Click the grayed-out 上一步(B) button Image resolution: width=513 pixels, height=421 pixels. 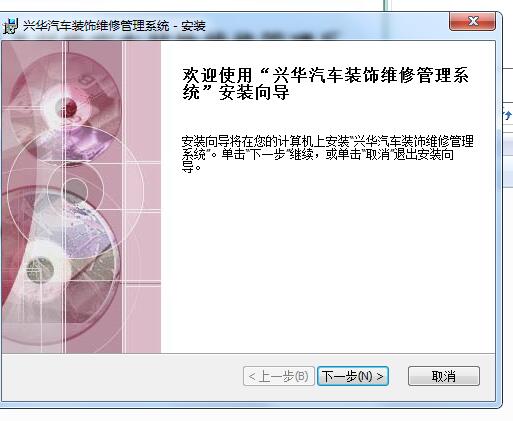[x=279, y=376]
